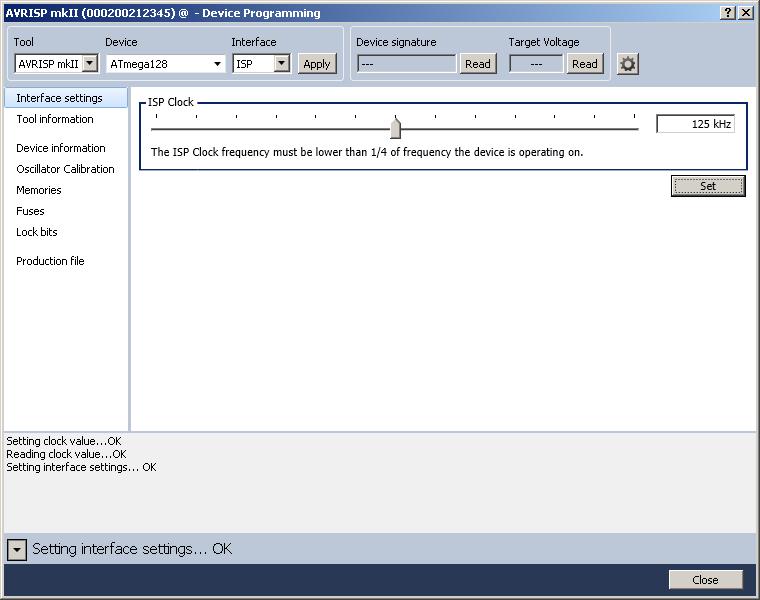Expand the status log arrow icon

(17, 549)
